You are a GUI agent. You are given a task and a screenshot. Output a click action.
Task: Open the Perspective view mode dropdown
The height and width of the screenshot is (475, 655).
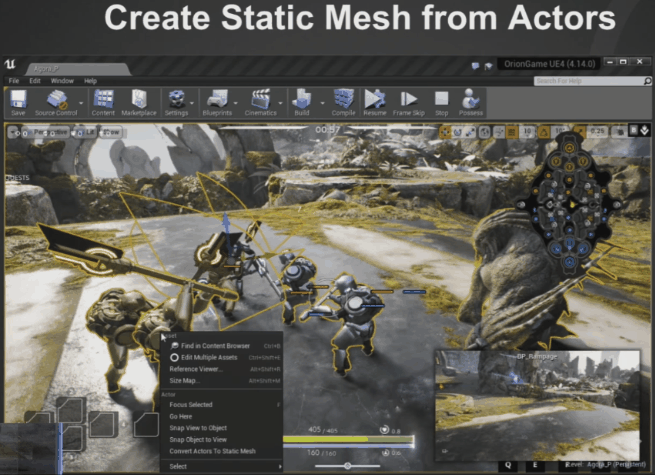[x=45, y=132]
